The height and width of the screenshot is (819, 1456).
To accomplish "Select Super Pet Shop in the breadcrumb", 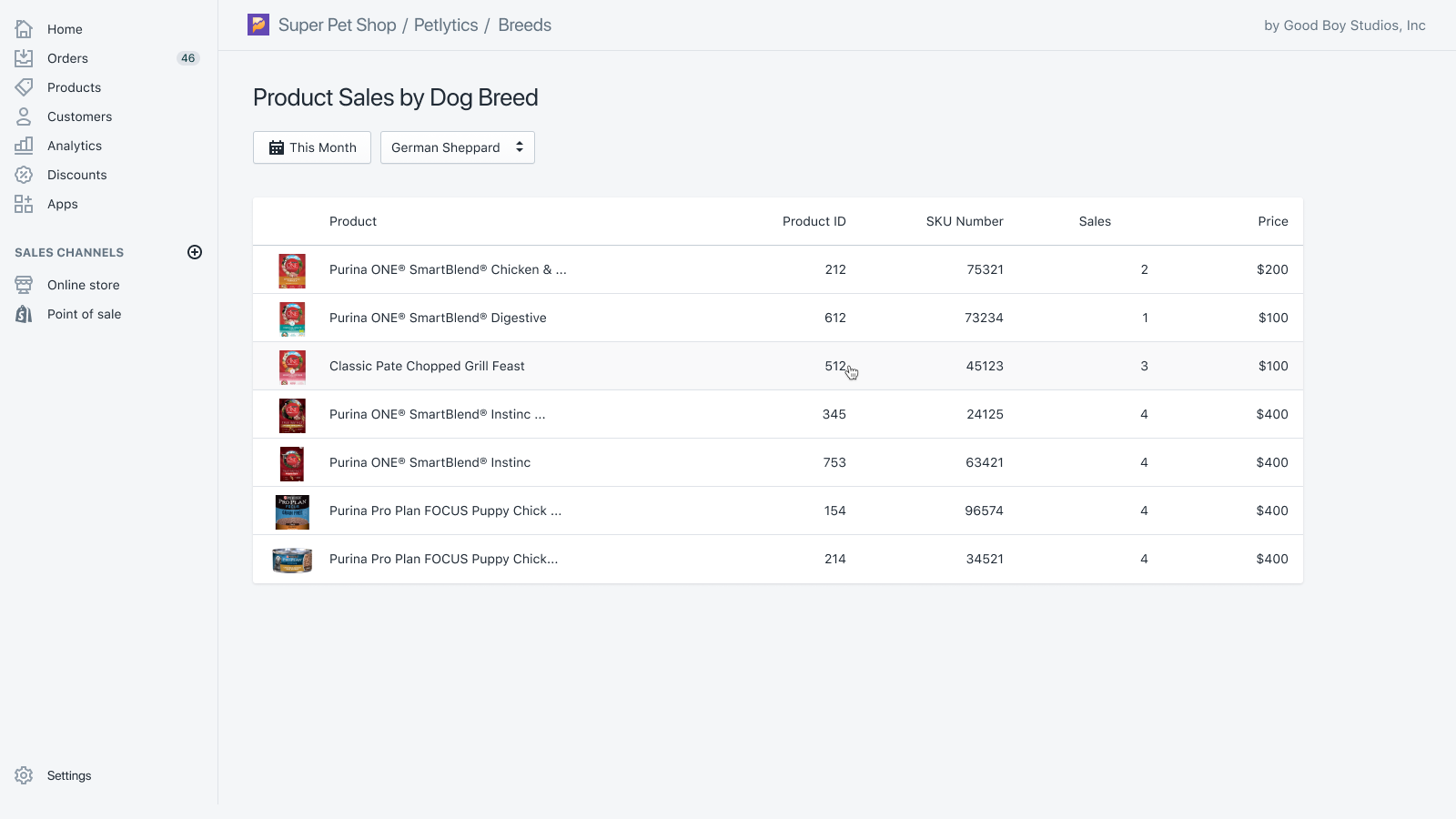I will [338, 25].
